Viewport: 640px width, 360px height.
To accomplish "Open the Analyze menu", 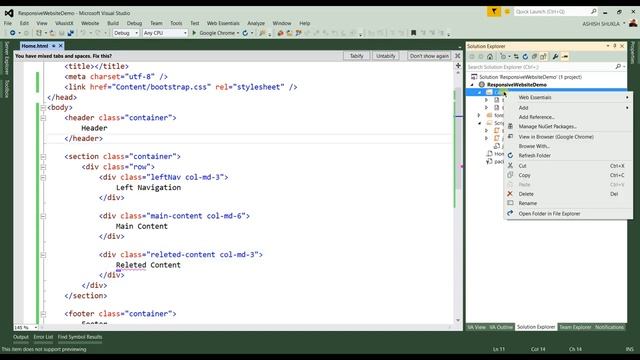I will pyautogui.click(x=256, y=23).
